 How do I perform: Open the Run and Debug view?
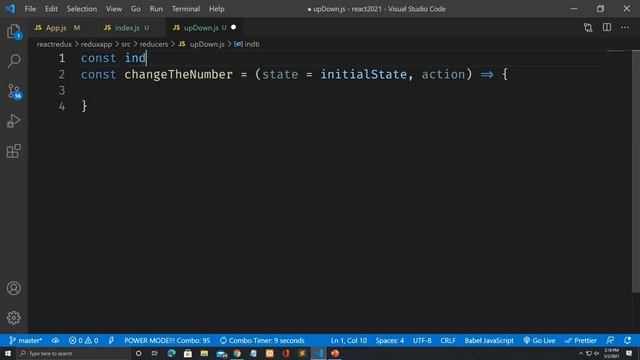point(14,121)
